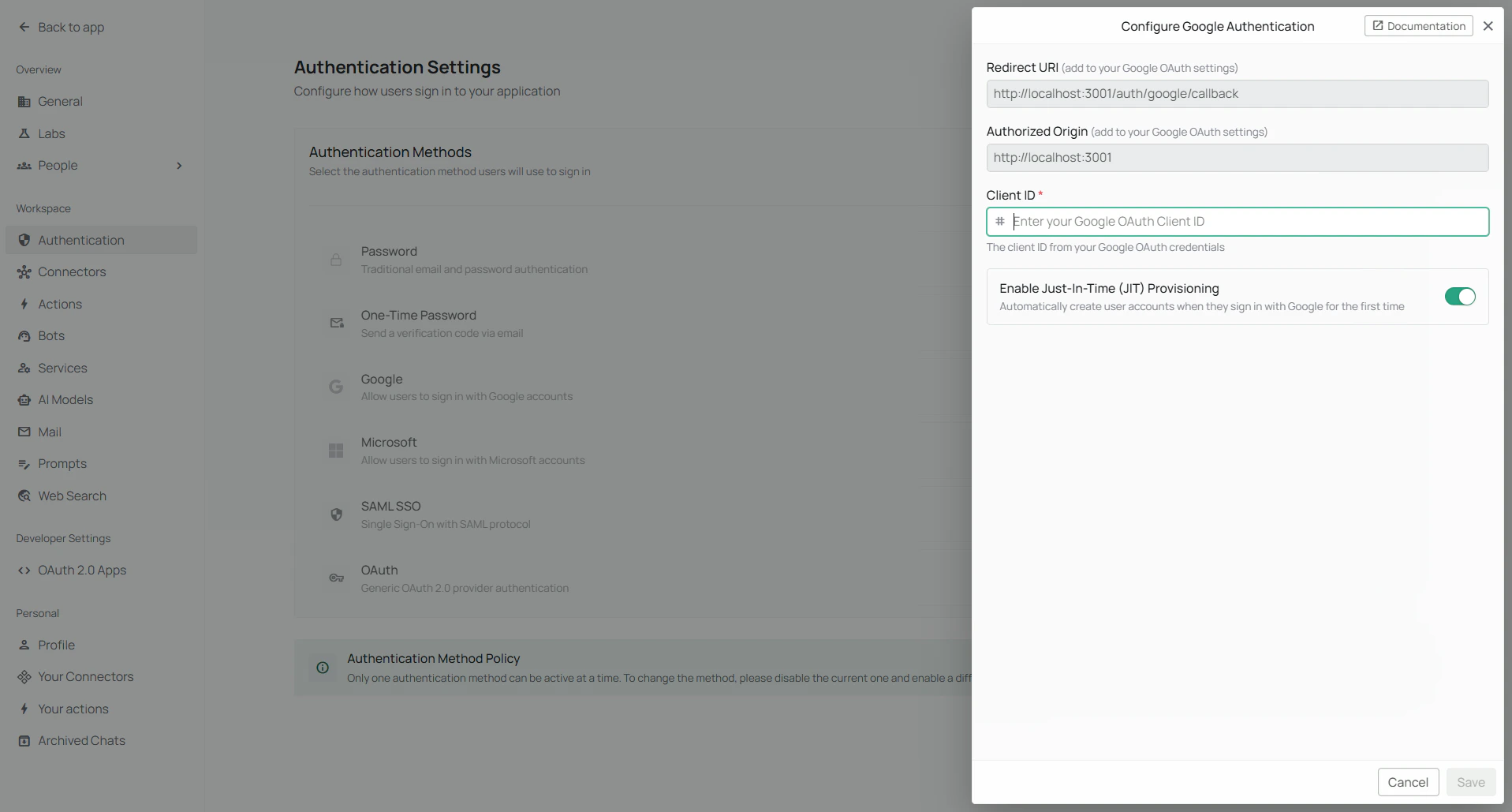Click the One-Time Password method title
Screen dimensions: 1512x812
(419, 316)
